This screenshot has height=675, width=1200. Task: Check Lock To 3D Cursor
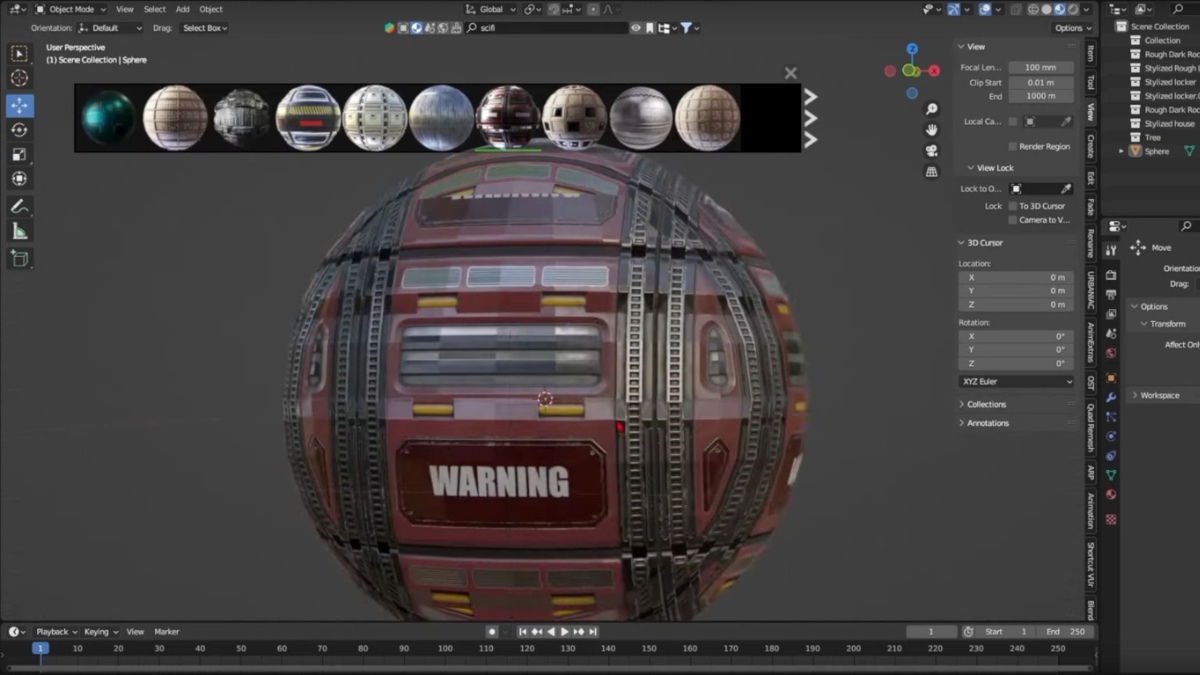1013,206
